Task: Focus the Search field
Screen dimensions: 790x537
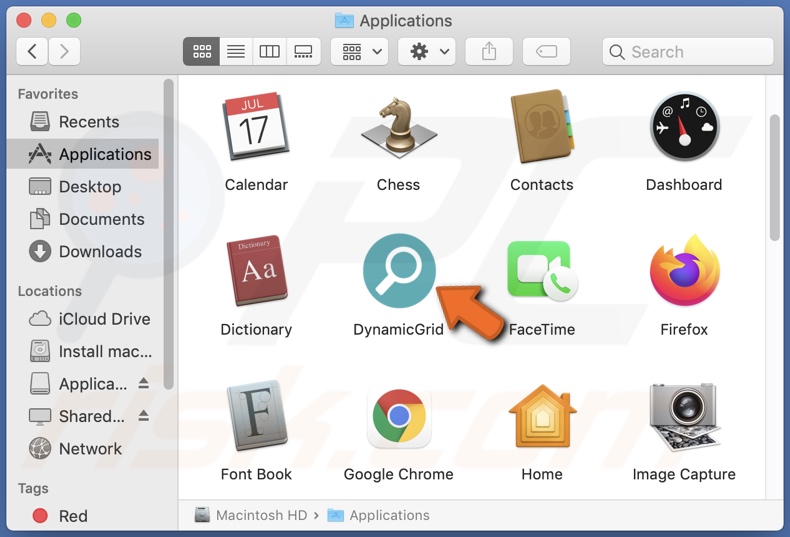Action: point(688,51)
